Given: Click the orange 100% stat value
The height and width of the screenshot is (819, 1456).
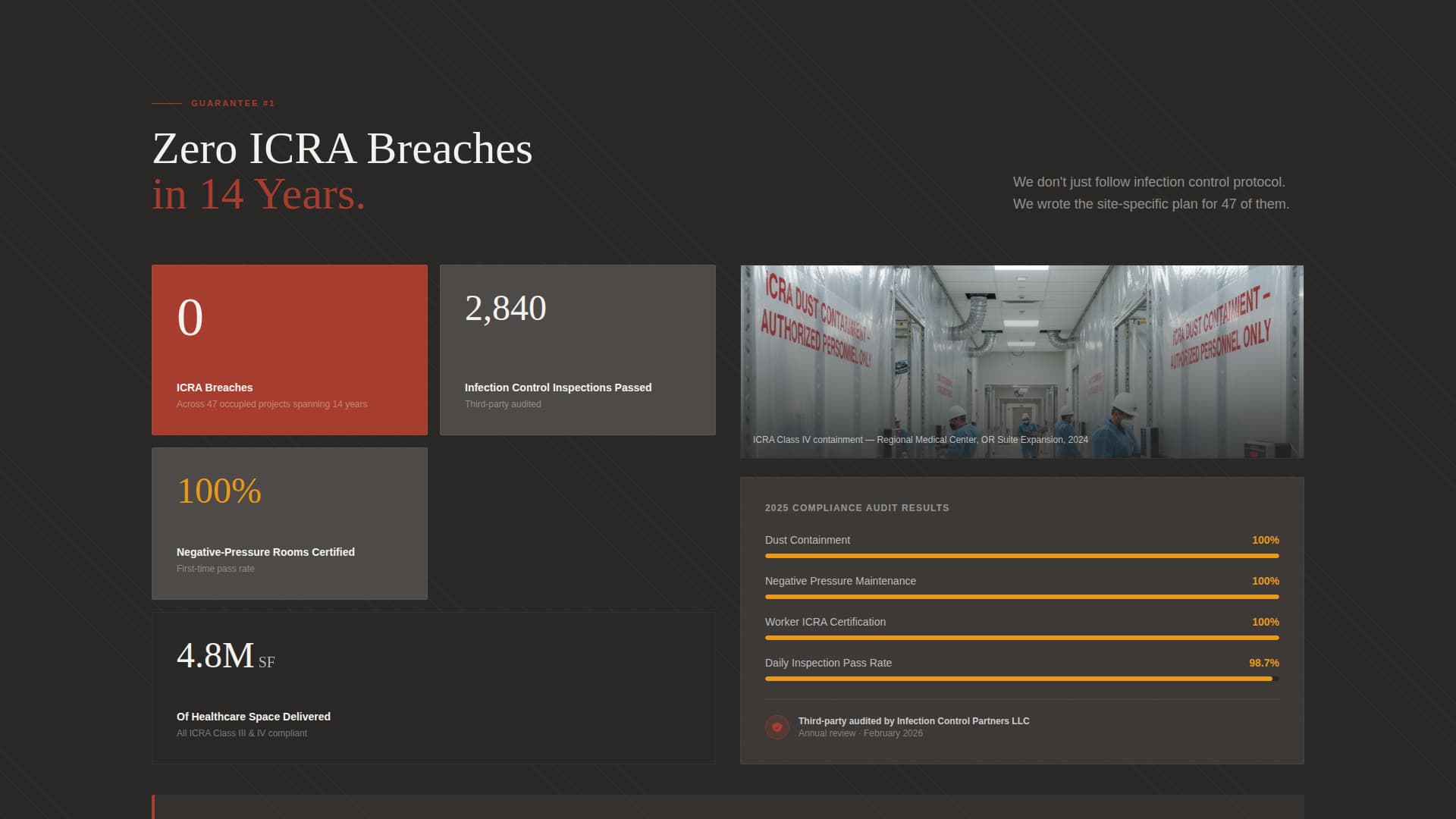Looking at the screenshot, I should coord(219,491).
